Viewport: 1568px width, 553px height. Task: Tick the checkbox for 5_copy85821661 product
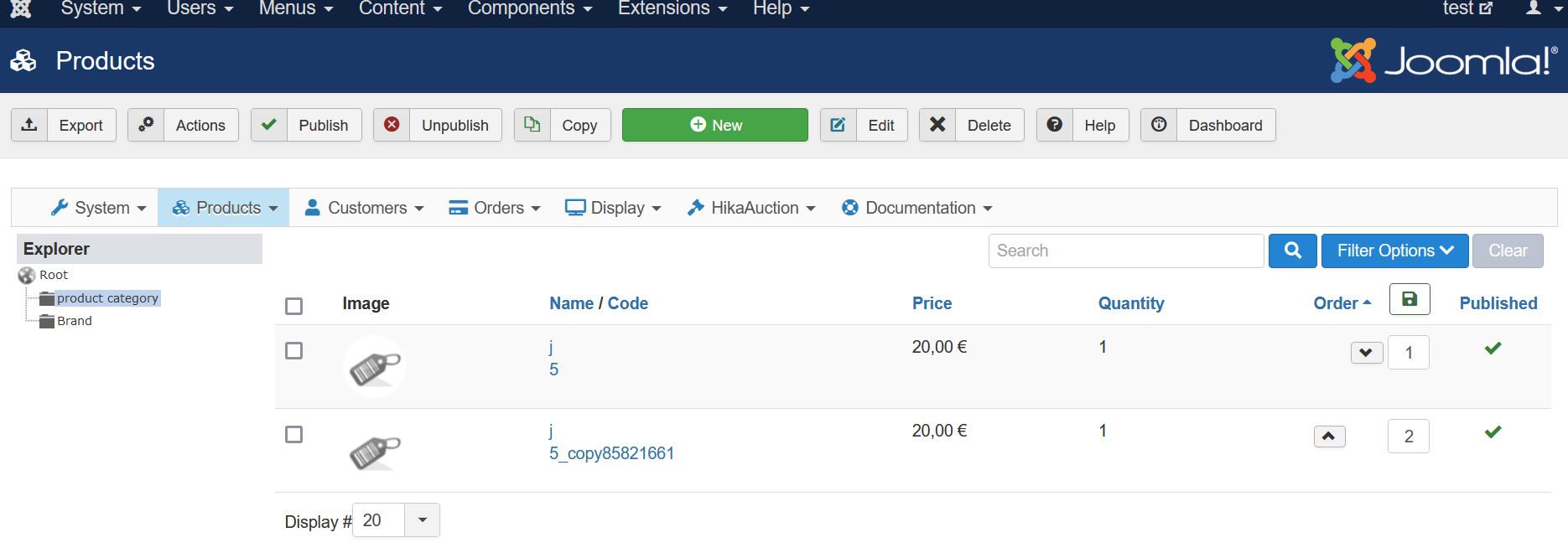coord(293,435)
